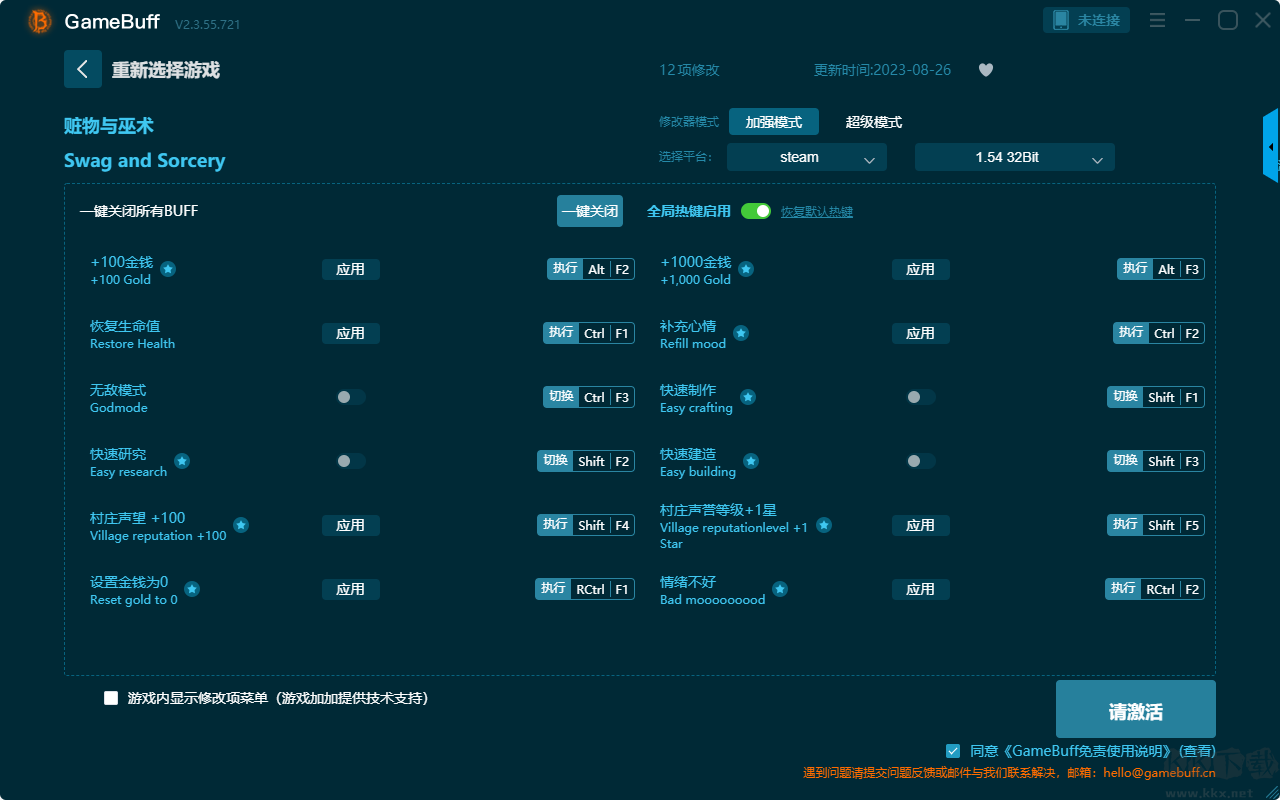Switch to 超级模式 trainer mode tab
The width and height of the screenshot is (1280, 800).
tap(874, 122)
